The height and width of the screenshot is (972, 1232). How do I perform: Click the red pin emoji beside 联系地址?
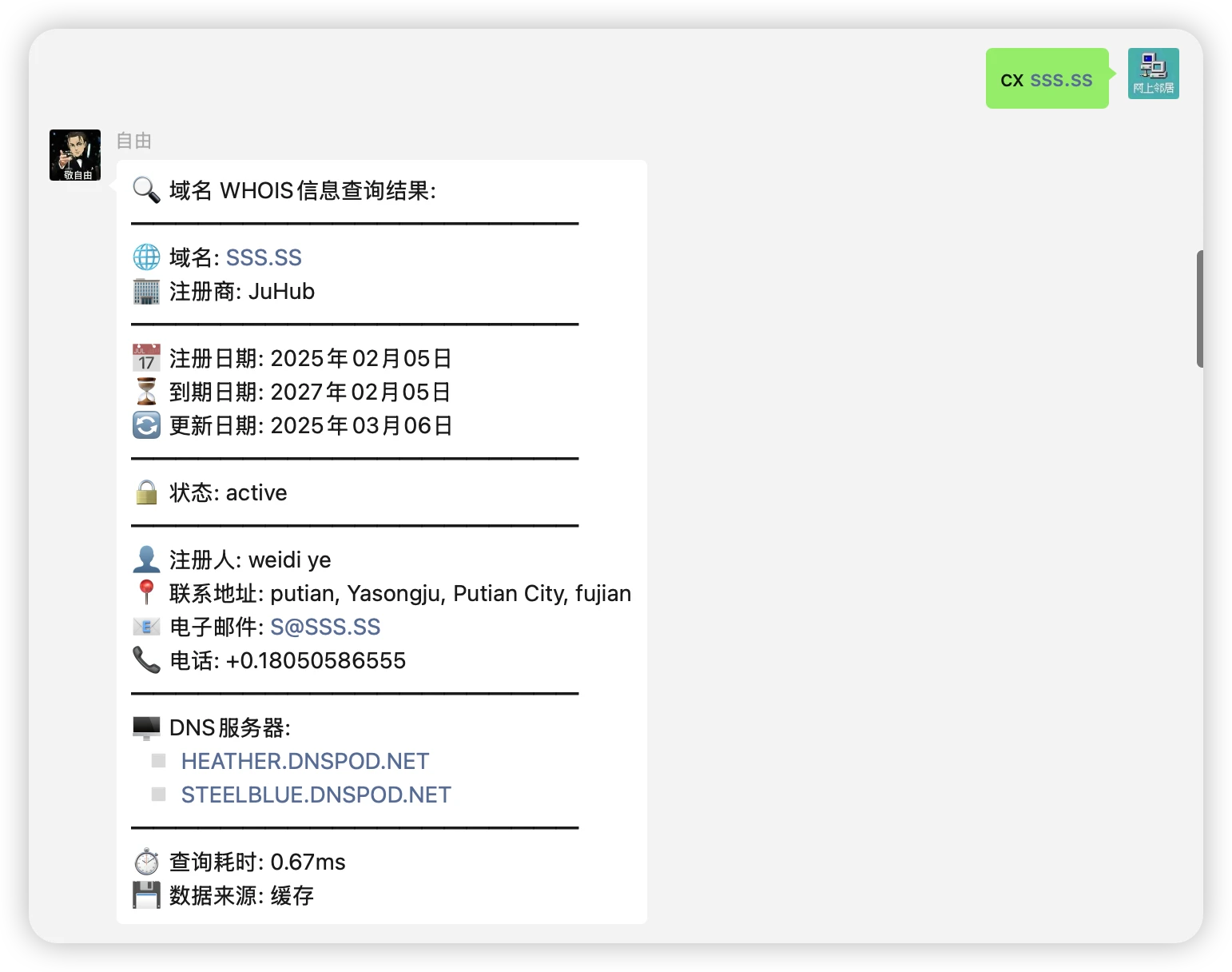146,592
